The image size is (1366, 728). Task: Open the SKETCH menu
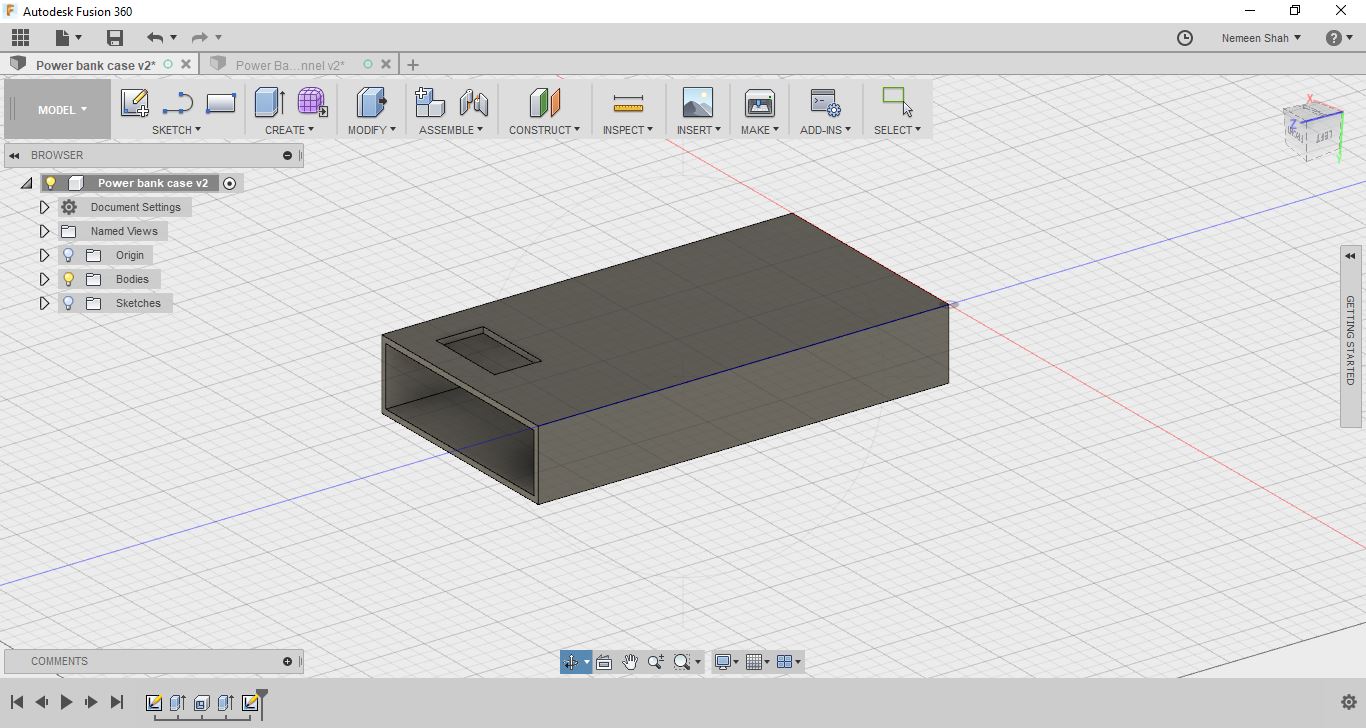[x=176, y=130]
